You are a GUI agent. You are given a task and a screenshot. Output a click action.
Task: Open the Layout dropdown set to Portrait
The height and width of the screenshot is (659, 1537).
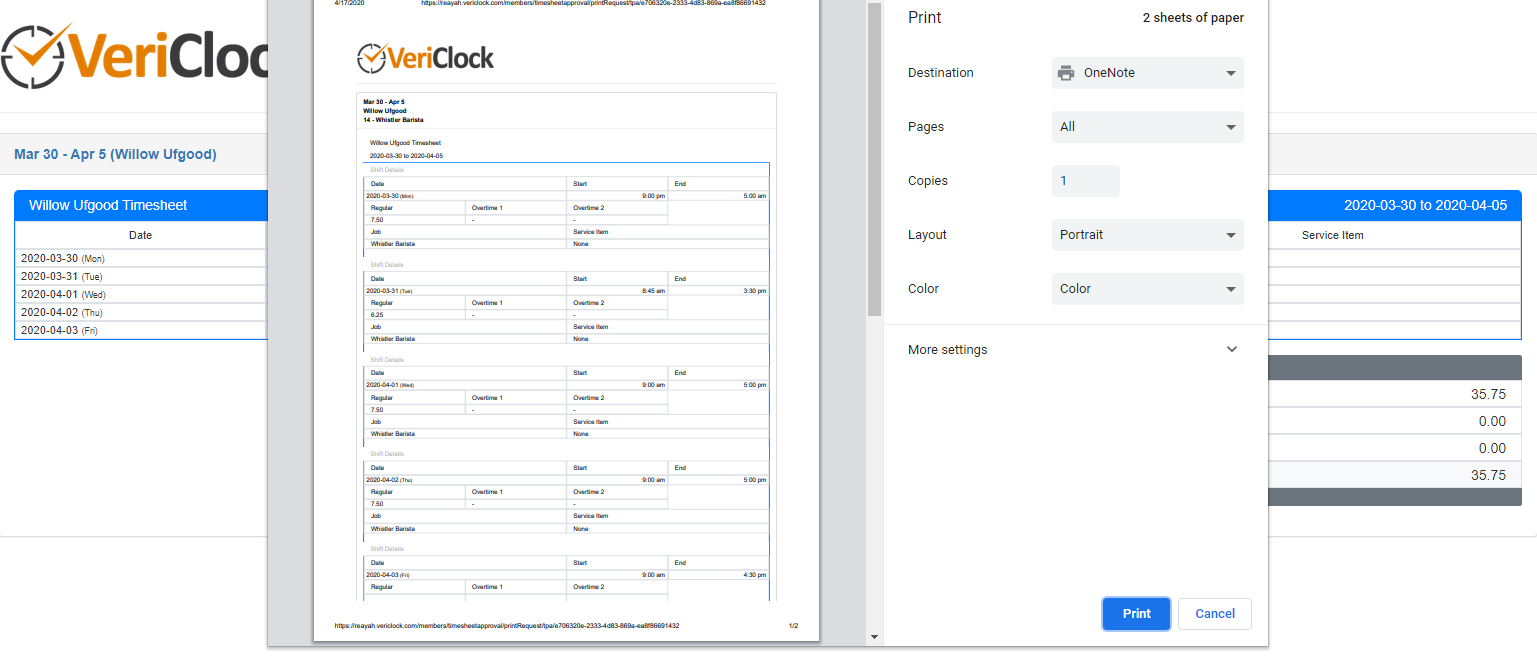pos(1147,235)
